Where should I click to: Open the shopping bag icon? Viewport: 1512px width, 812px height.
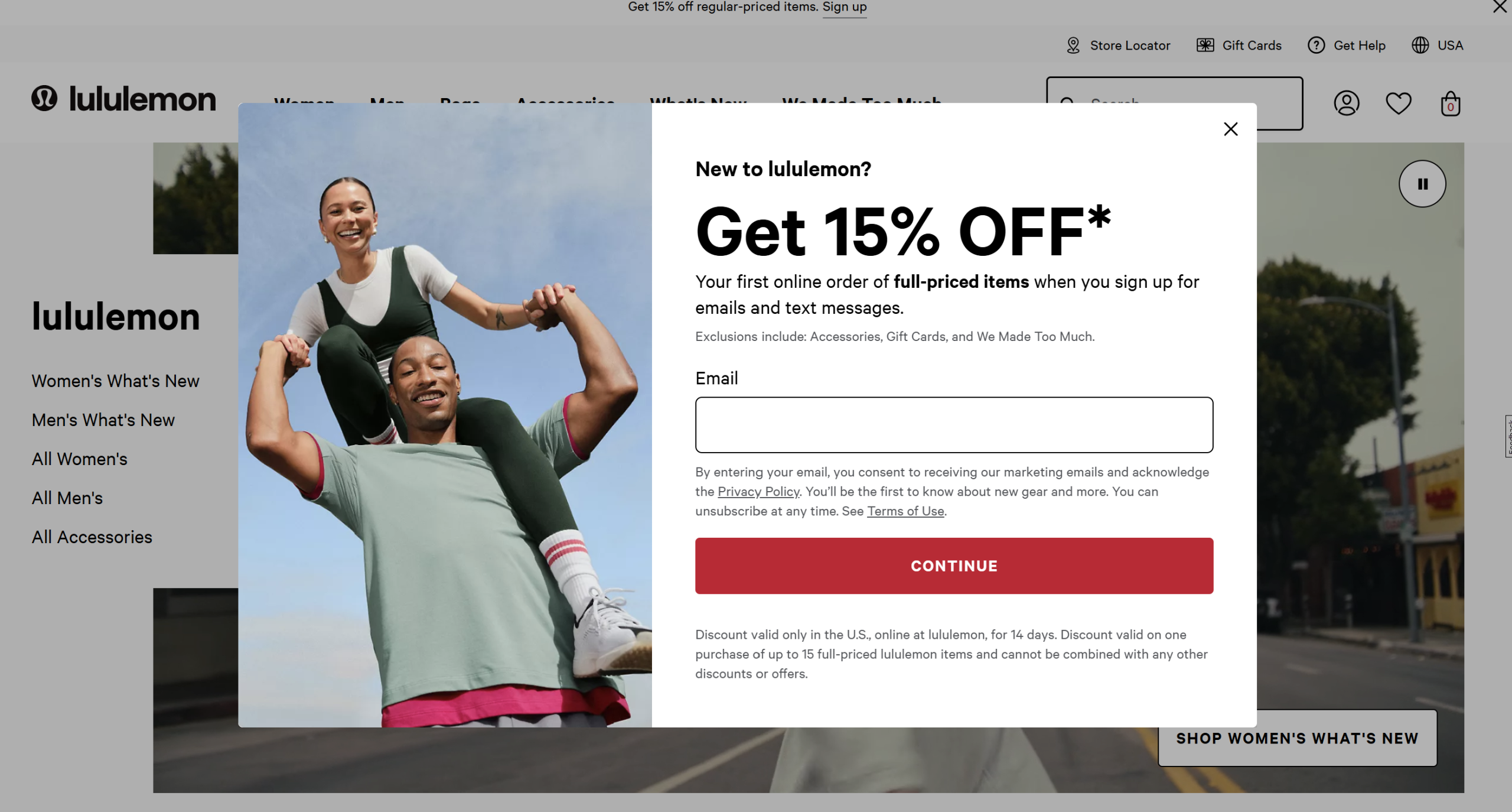(x=1451, y=103)
